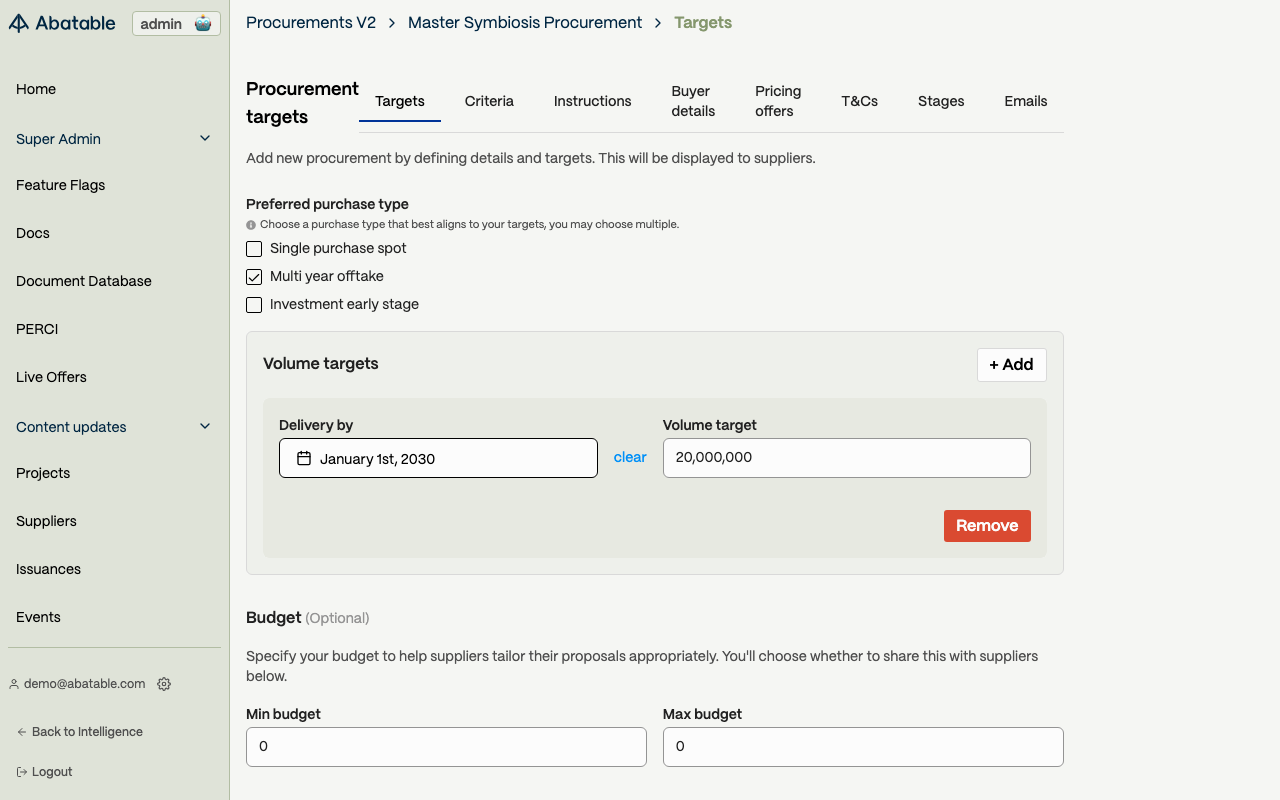The image size is (1280, 800).
Task: Click the user icon beside demo@abatable.com
Action: (x=14, y=684)
